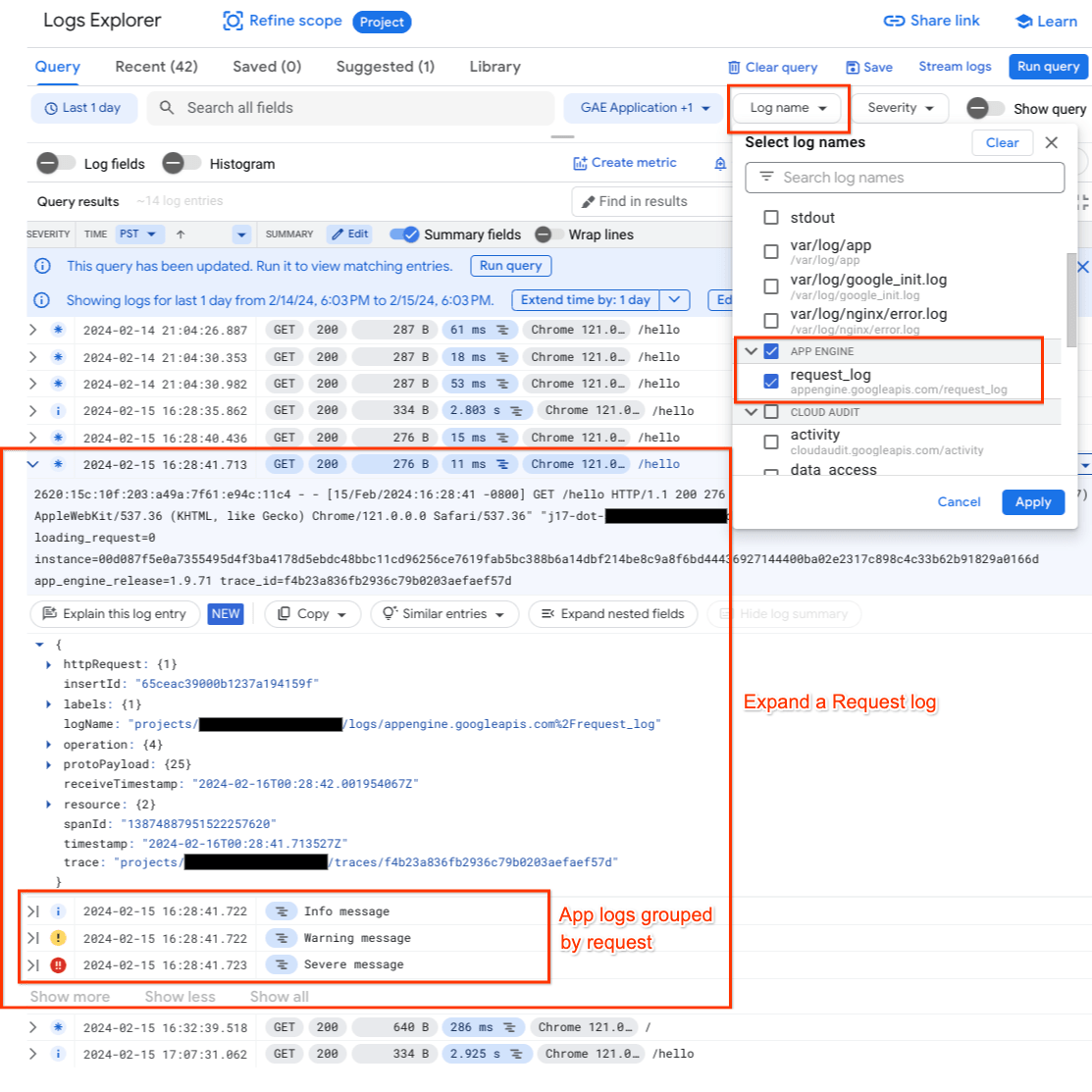Click the Edit summary pencil icon

click(x=338, y=234)
